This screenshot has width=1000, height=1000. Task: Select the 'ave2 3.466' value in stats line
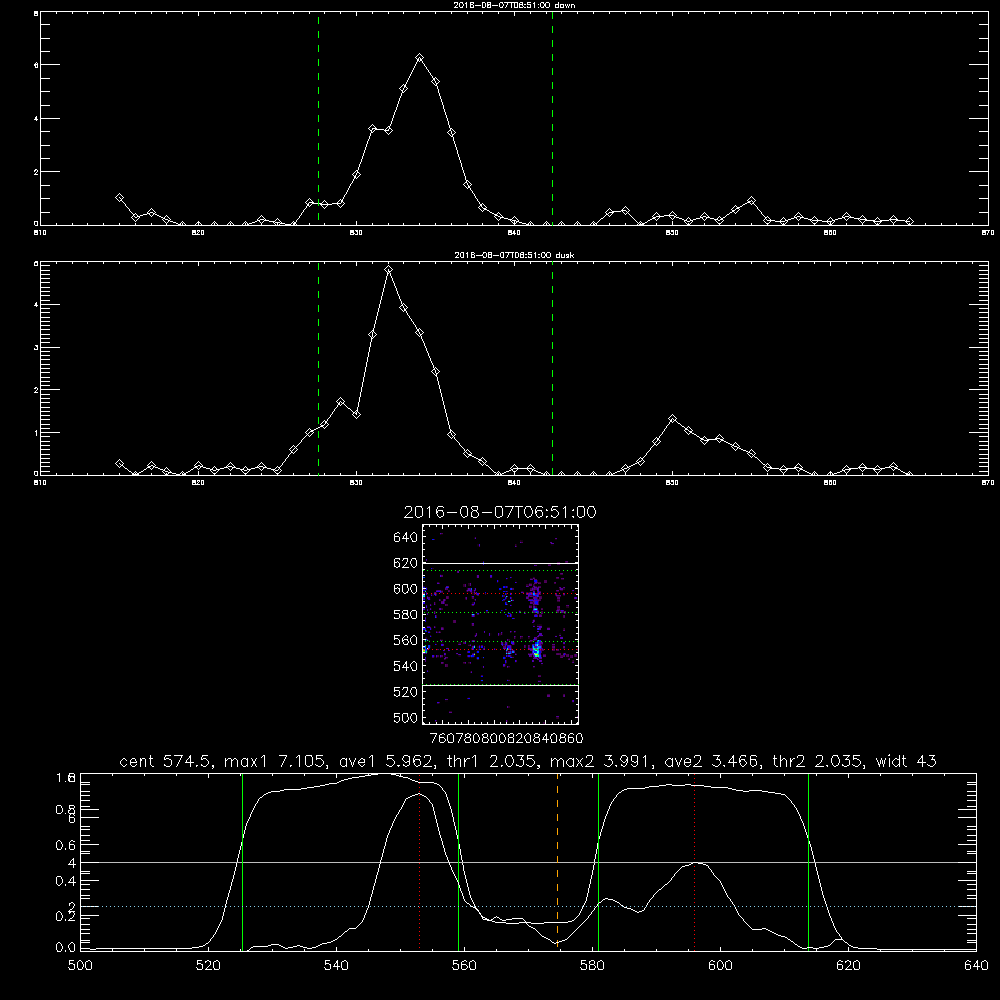[711, 761]
